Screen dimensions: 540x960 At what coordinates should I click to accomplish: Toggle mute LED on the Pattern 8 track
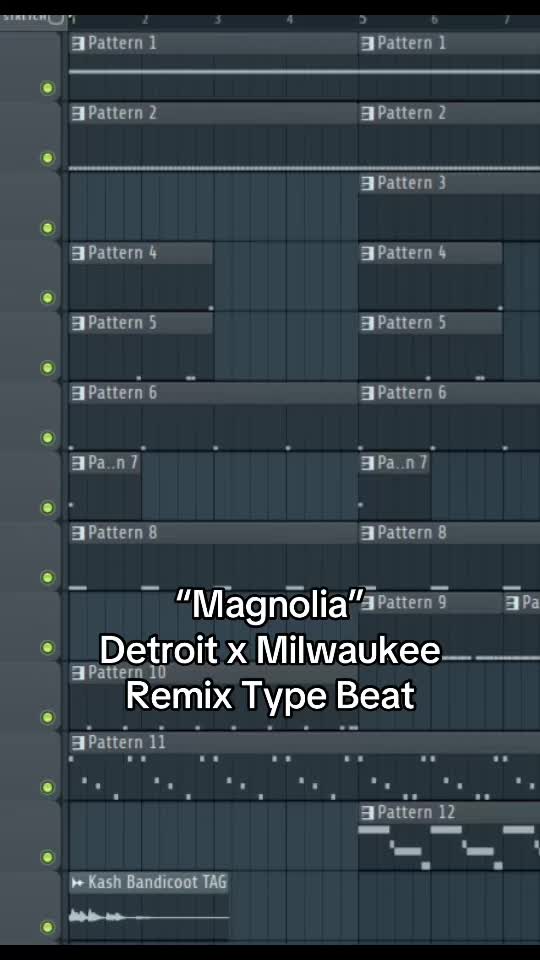(x=47, y=577)
